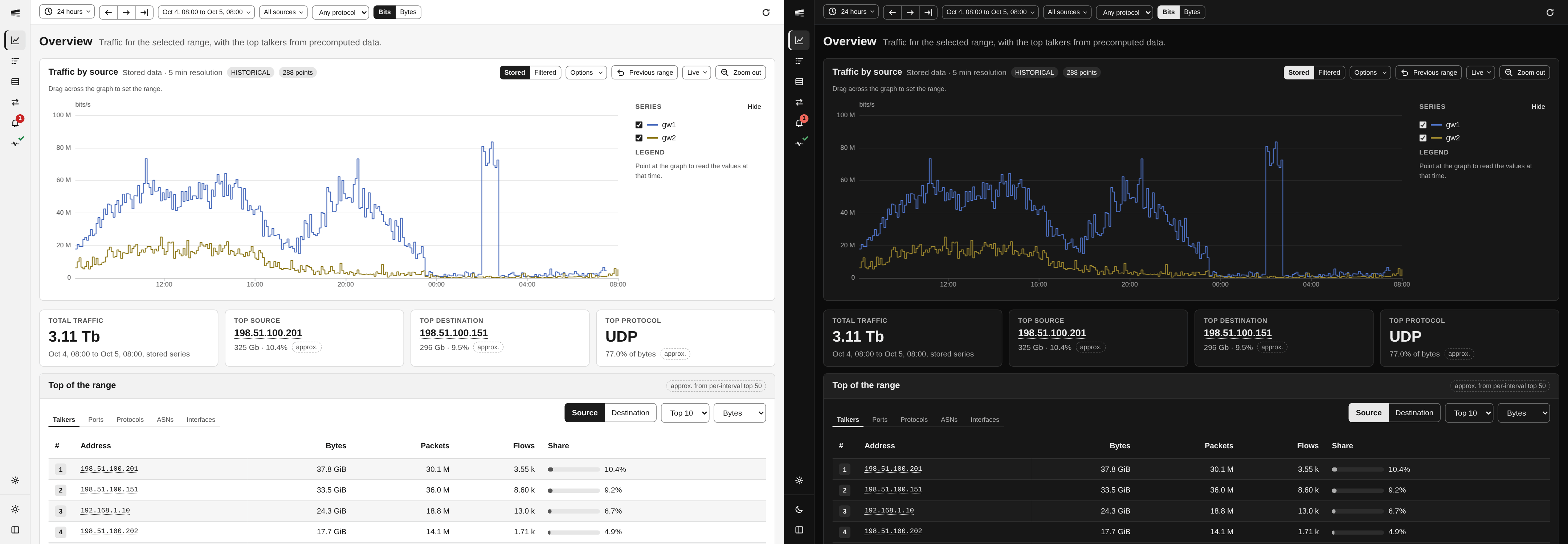Click Destination button in the light window
The height and width of the screenshot is (544, 1568).
(x=630, y=413)
